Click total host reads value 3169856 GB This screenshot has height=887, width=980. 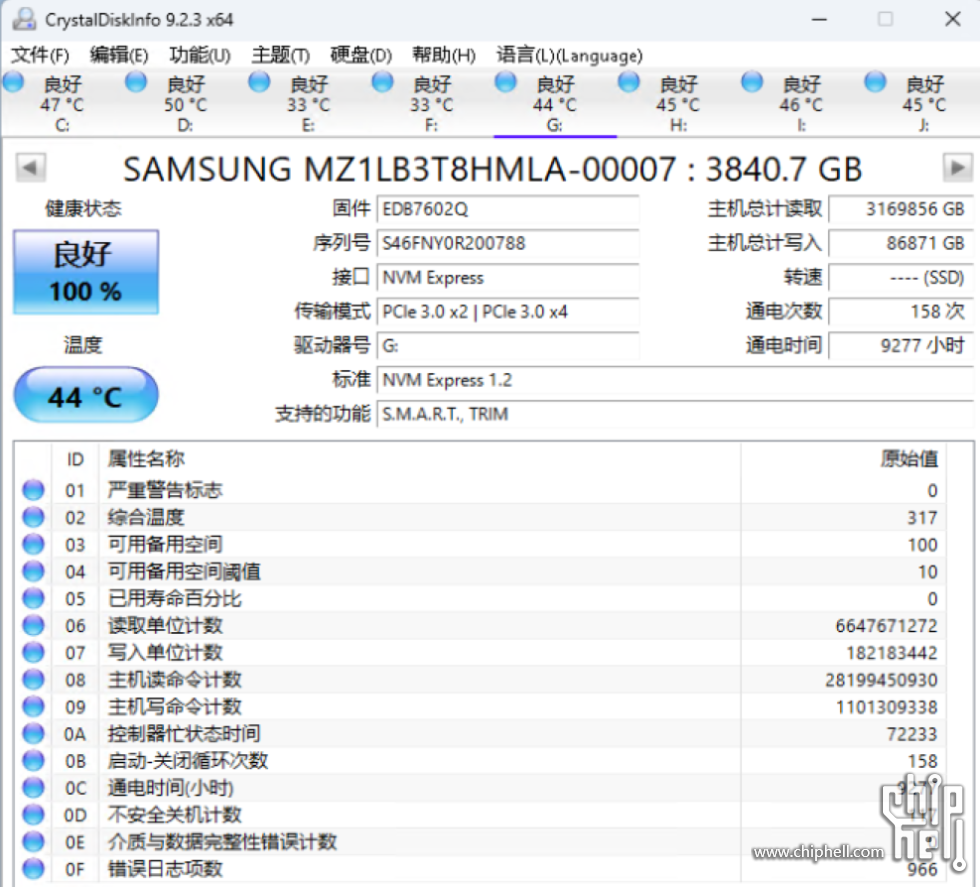[901, 209]
